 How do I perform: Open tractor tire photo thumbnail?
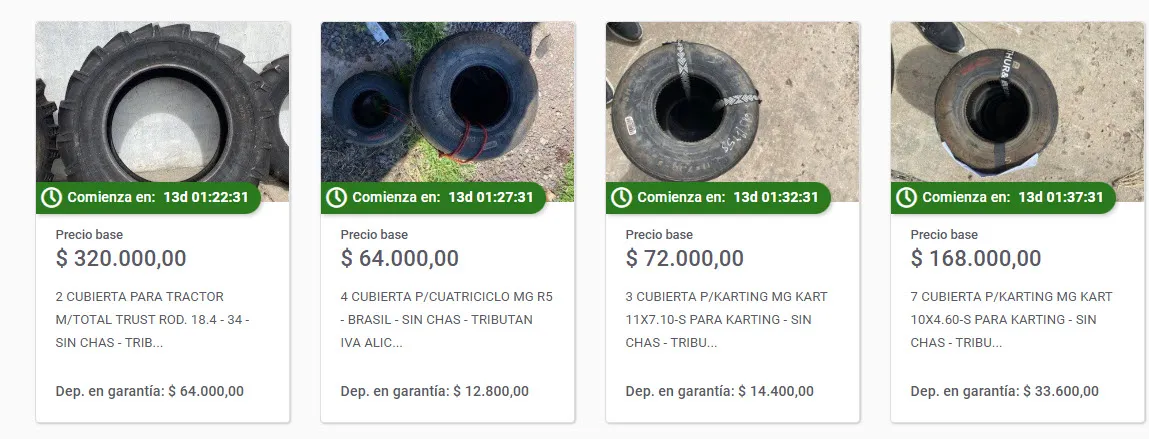(163, 100)
